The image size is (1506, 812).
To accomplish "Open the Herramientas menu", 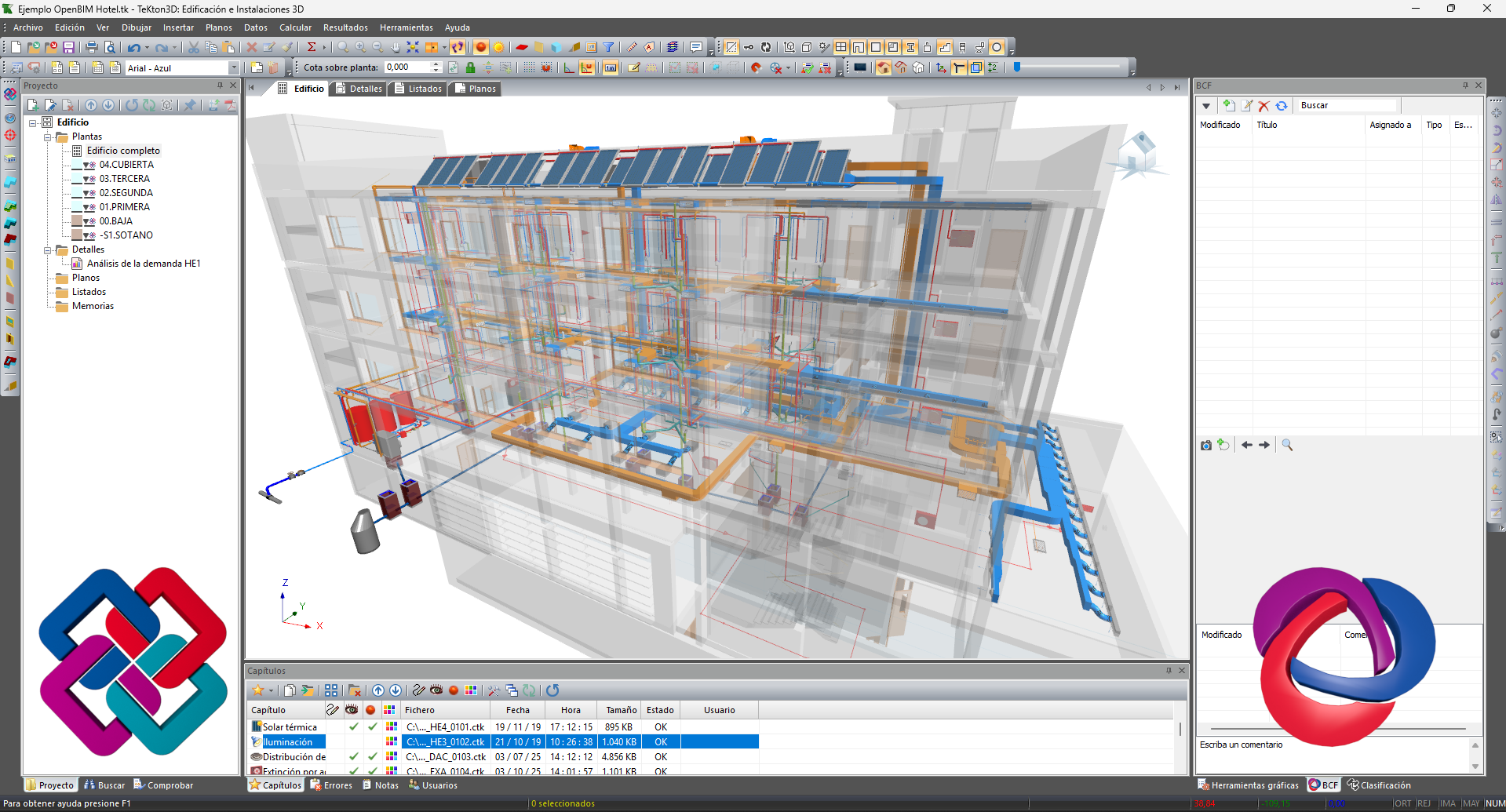I will [x=406, y=27].
